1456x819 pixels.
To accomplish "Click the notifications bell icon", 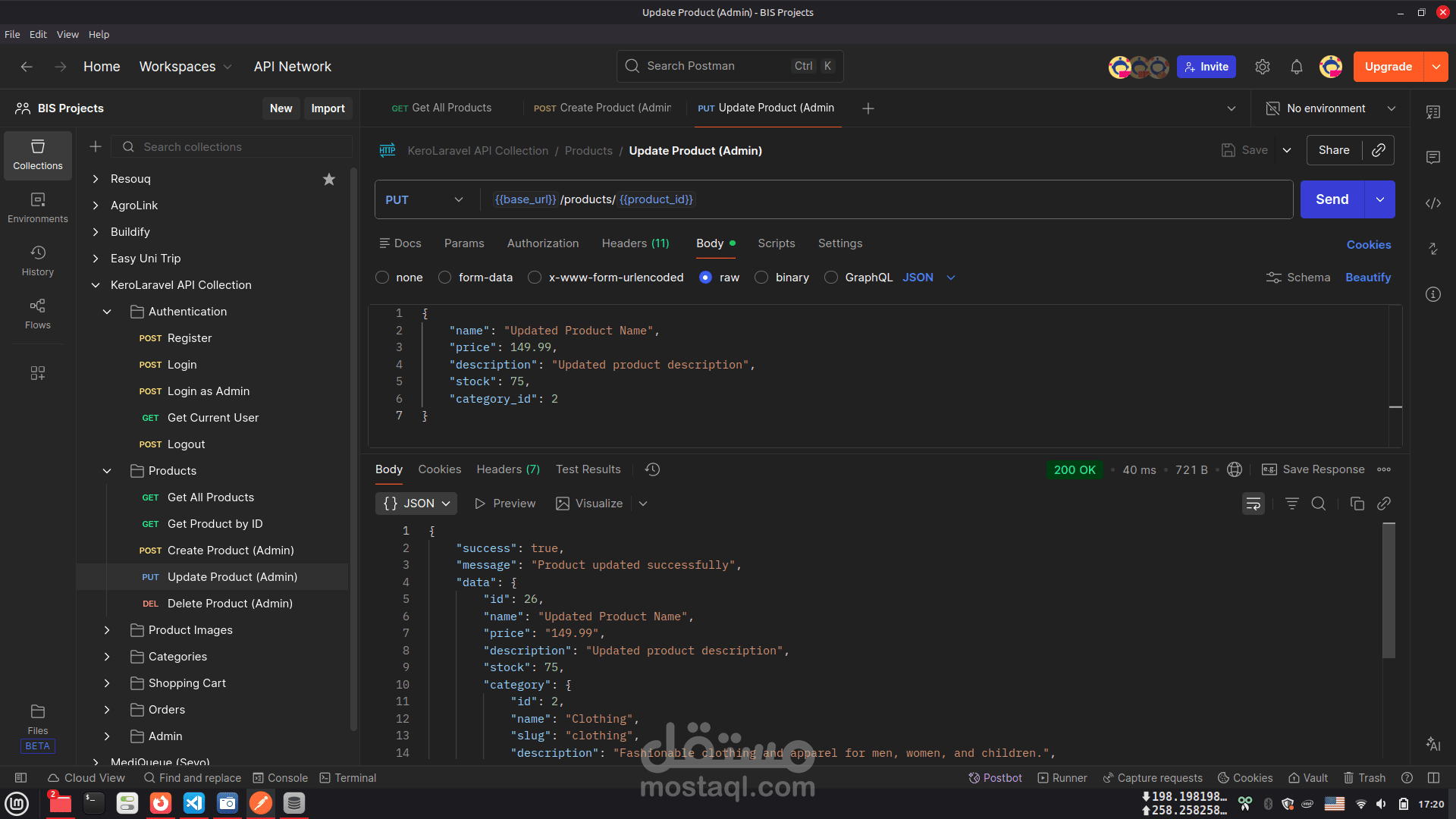I will [x=1296, y=67].
